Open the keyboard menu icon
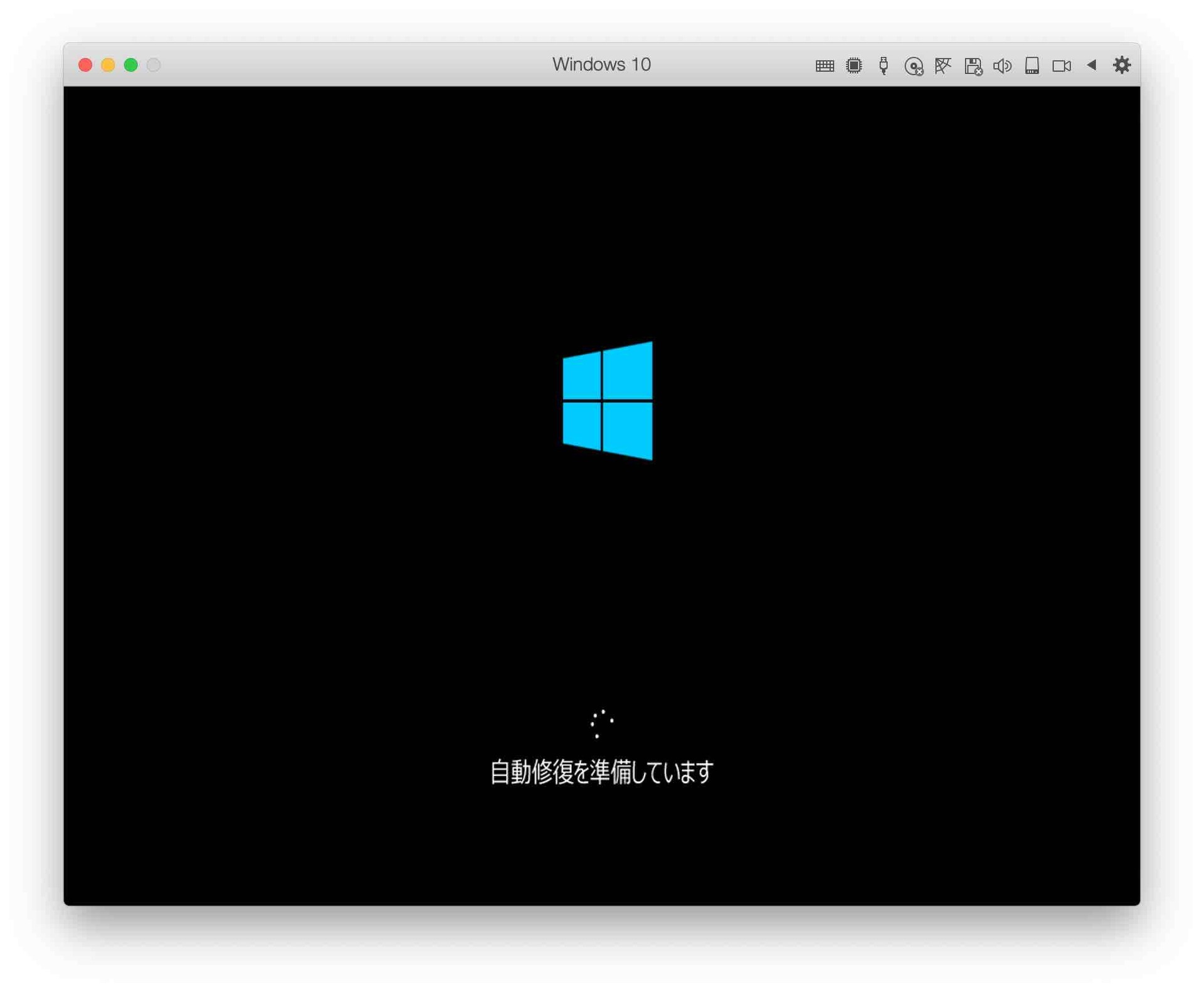1204x990 pixels. click(824, 66)
